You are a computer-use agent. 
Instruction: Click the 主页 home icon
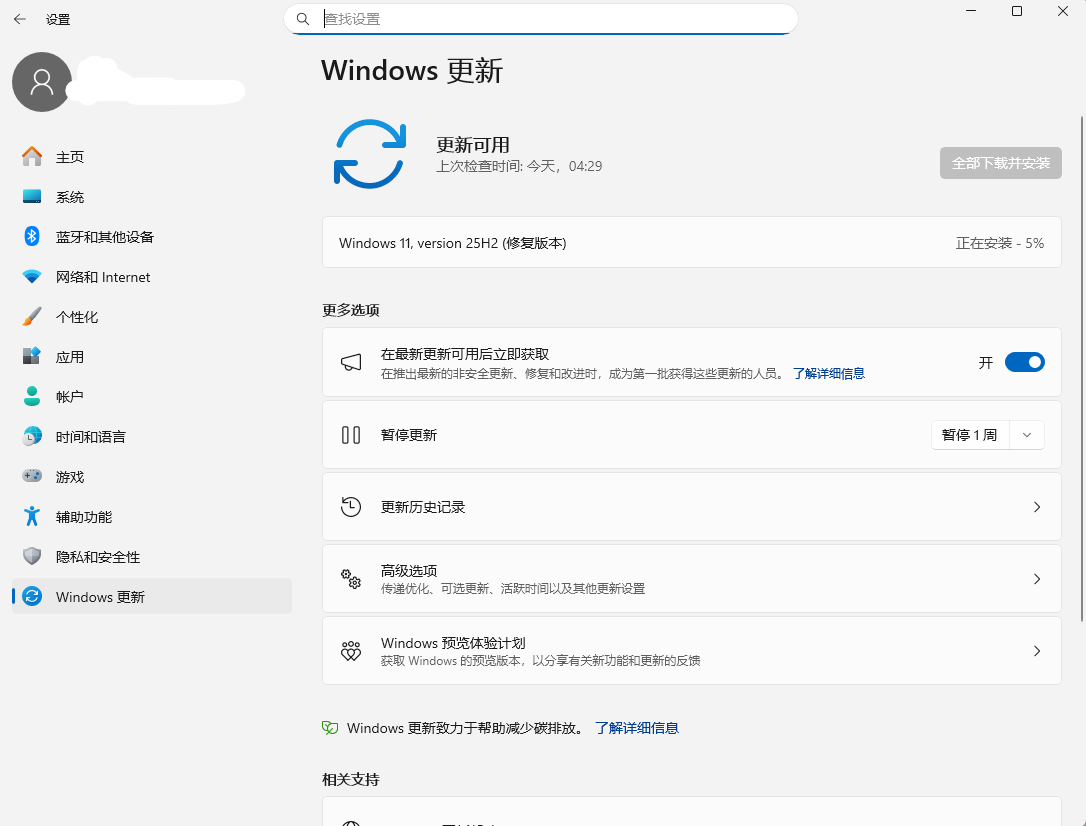click(x=32, y=156)
